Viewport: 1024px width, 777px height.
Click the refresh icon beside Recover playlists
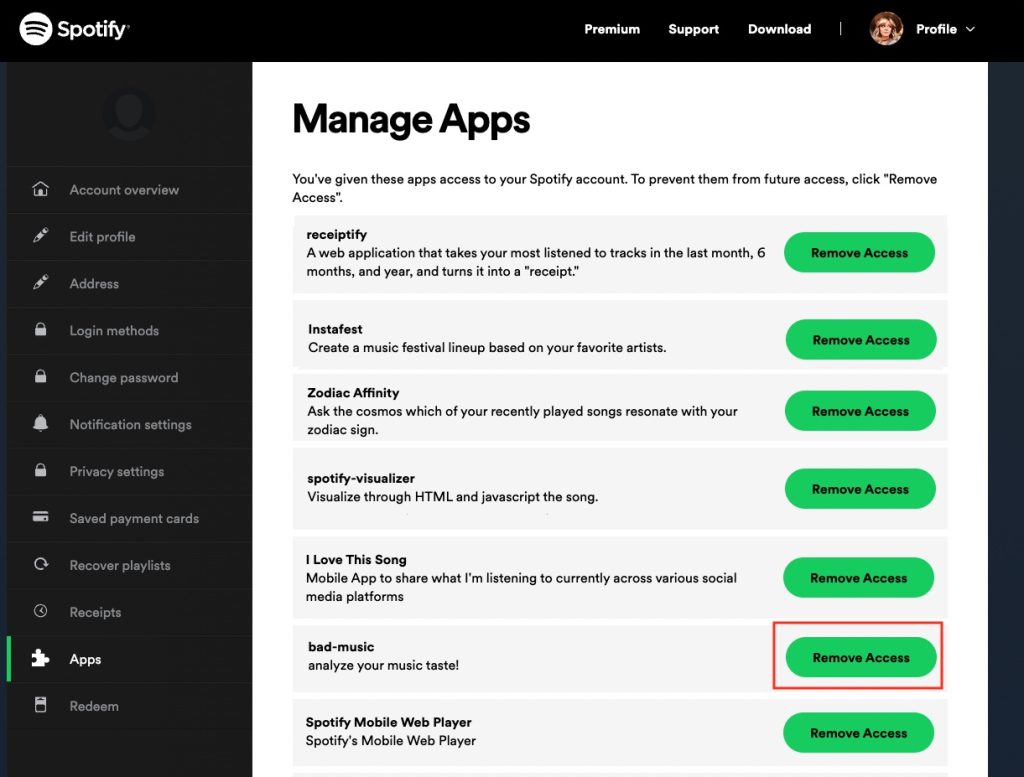(x=41, y=565)
